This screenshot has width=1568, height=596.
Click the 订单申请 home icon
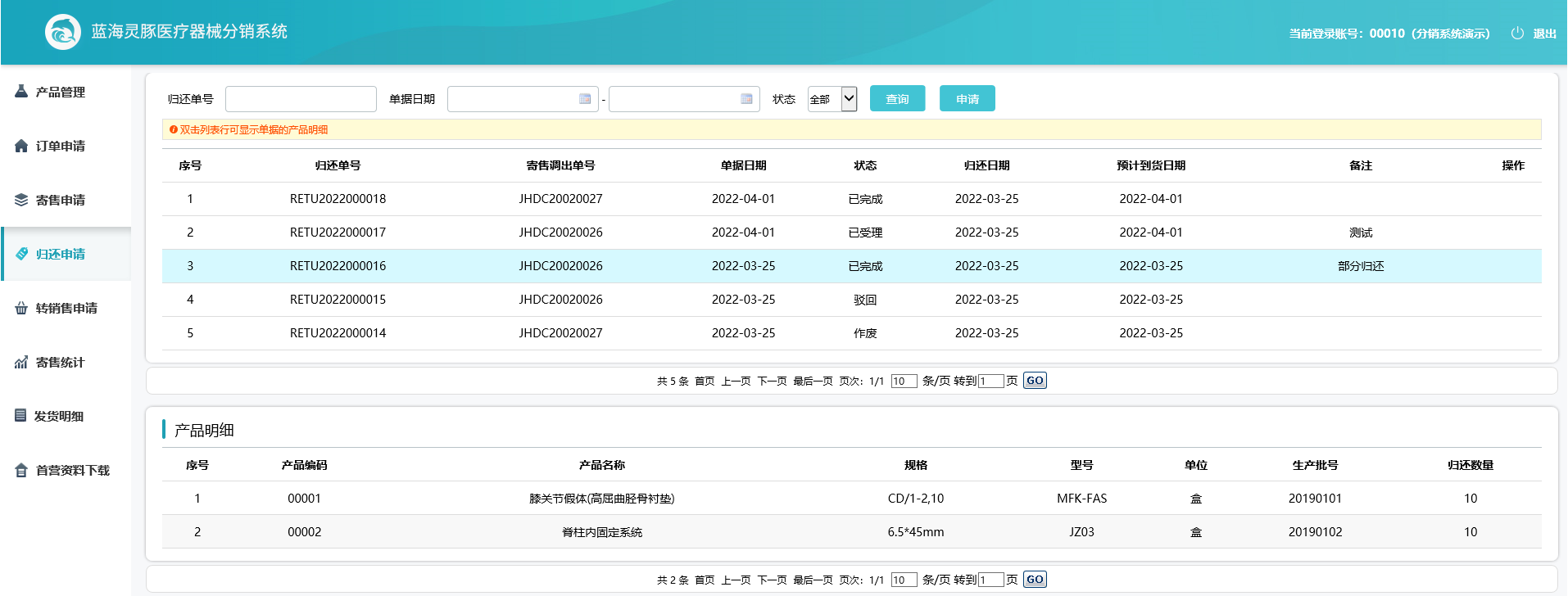pyautogui.click(x=21, y=146)
